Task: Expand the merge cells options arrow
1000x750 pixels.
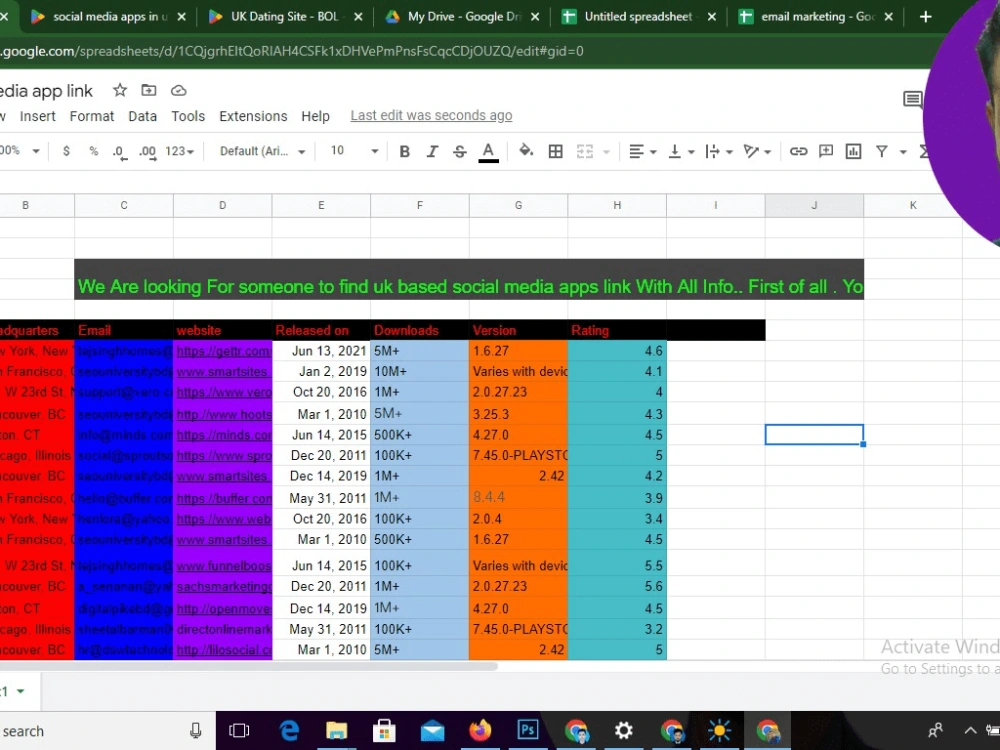Action: (x=607, y=152)
